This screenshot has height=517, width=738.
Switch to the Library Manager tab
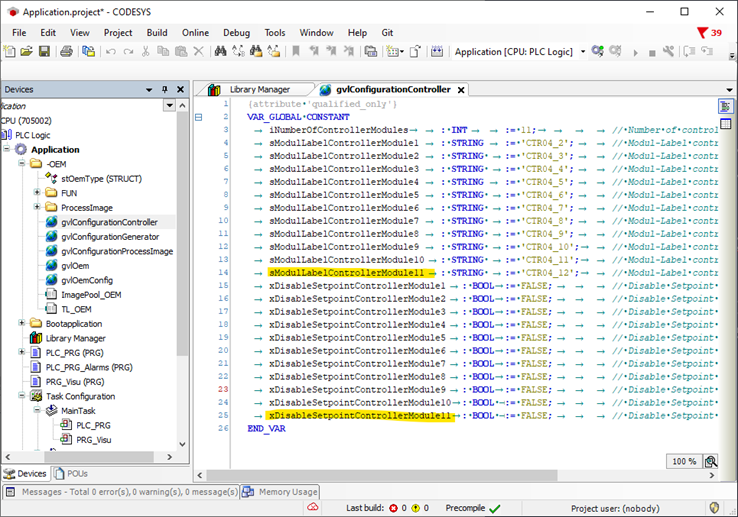pos(257,89)
